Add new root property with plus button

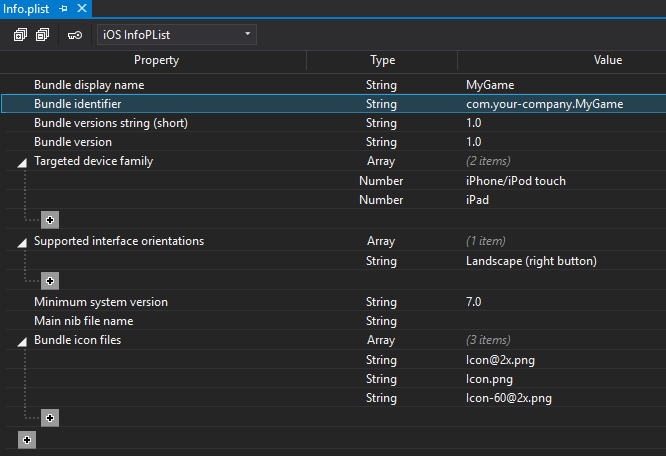click(27, 439)
